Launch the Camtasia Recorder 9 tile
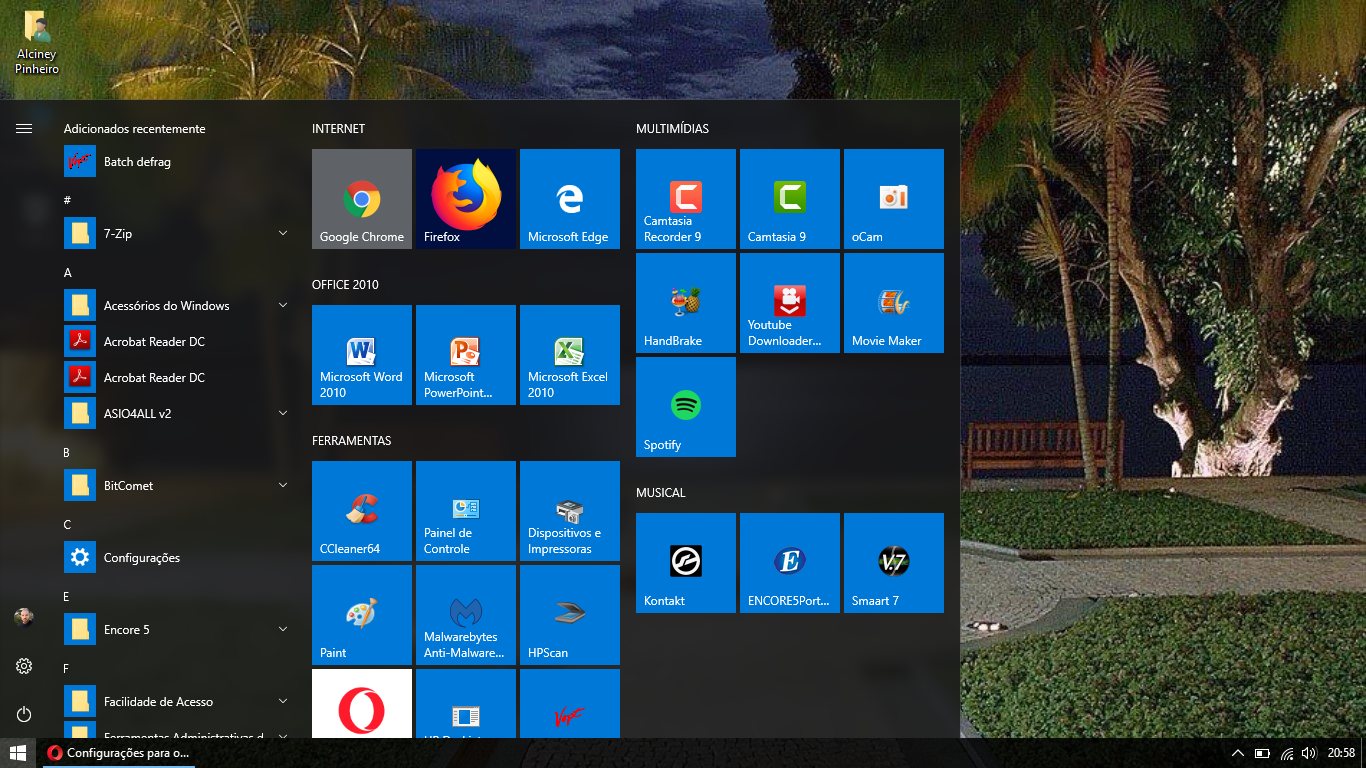Screen dimensions: 1366x768 pos(686,199)
